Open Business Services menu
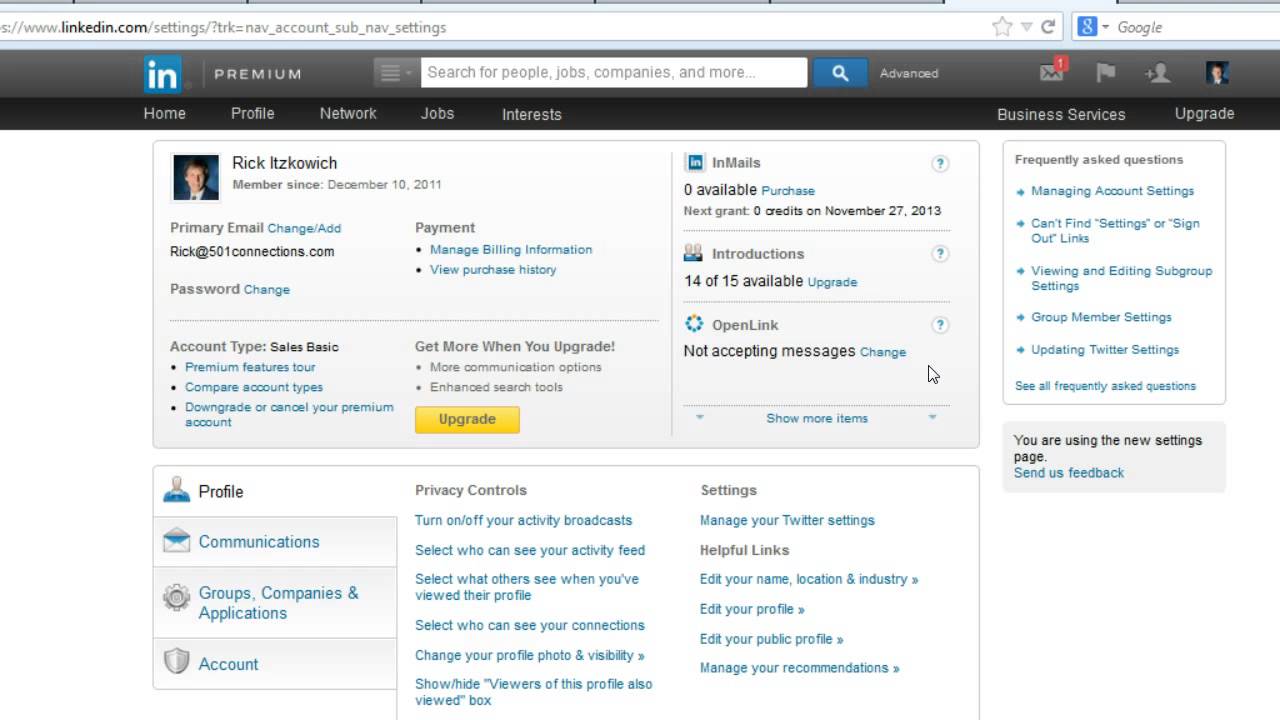Image resolution: width=1280 pixels, height=720 pixels. coord(1061,114)
